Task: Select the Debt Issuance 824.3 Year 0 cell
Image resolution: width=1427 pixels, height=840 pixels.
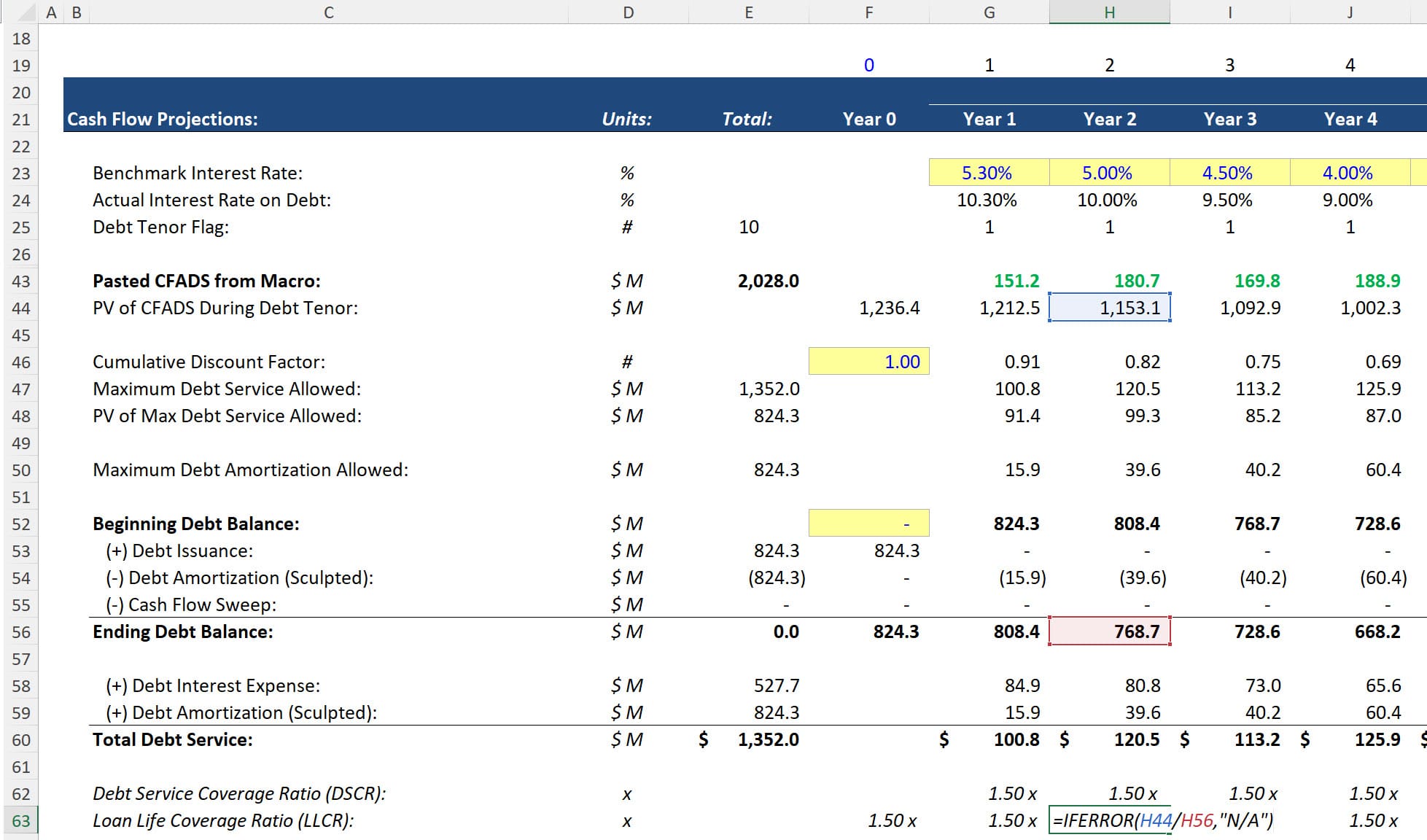Action: click(x=870, y=551)
